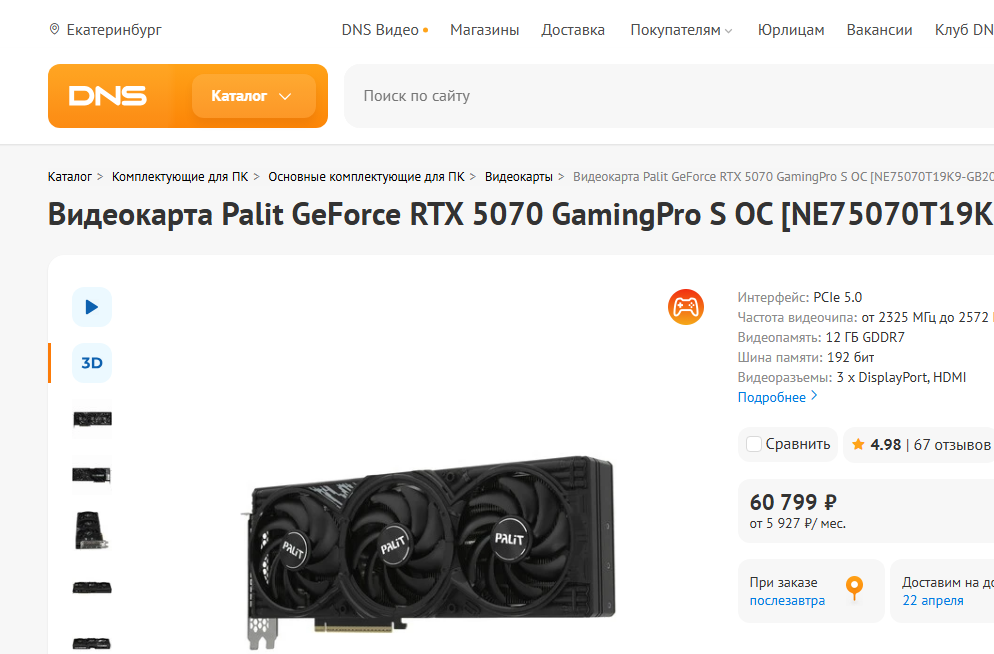The width and height of the screenshot is (994, 654).
Task: Open the Магазины menu item
Action: (x=484, y=30)
